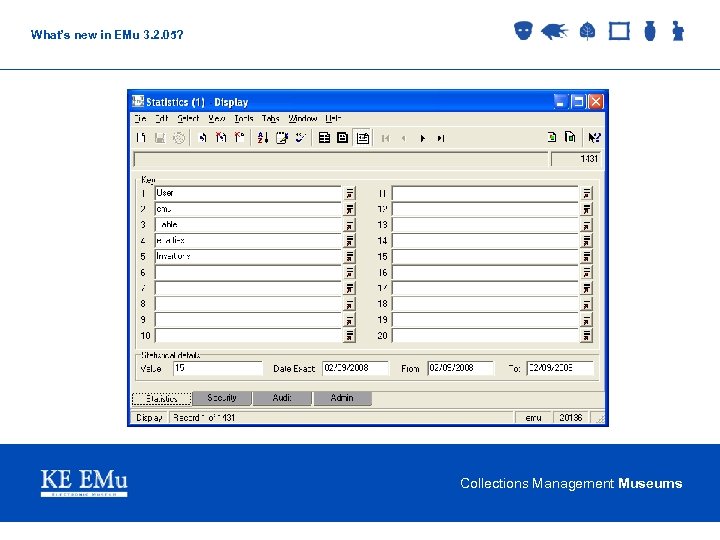This screenshot has width=720, height=540.
Task: Select the Statistics tab
Action: [162, 399]
